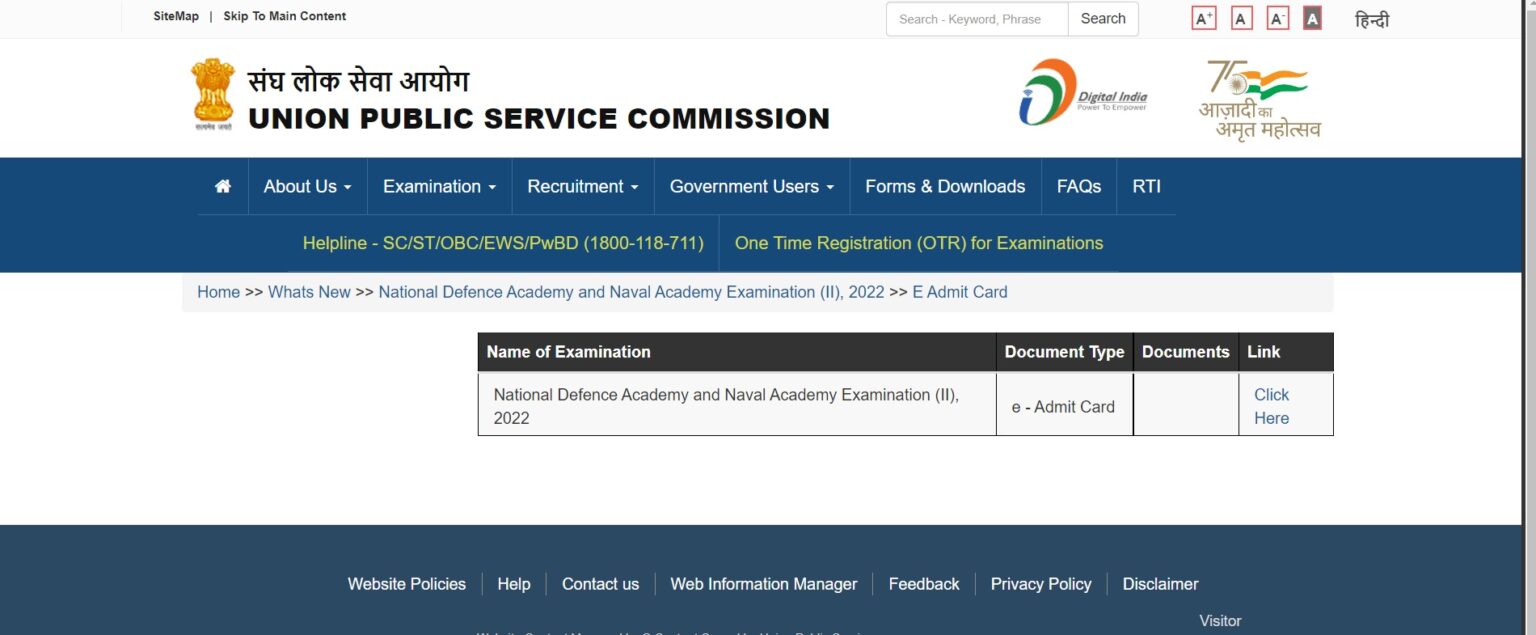Reset to default font size A icon
1536x635 pixels.
click(1240, 17)
